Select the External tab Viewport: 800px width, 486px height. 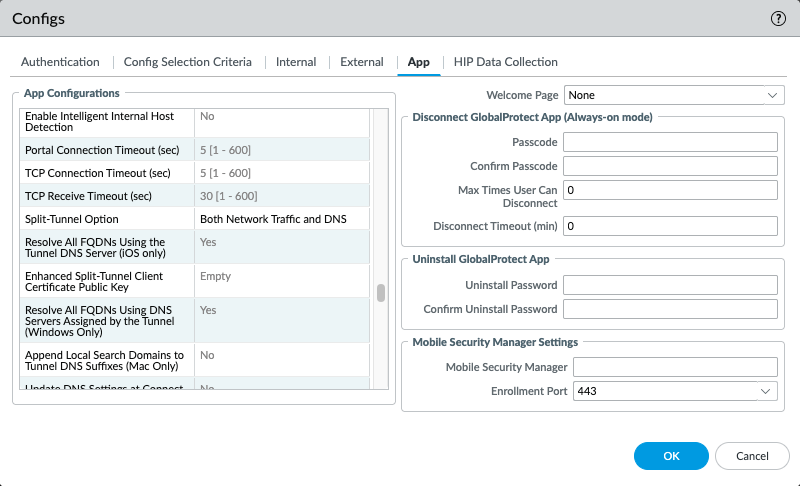(x=361, y=62)
